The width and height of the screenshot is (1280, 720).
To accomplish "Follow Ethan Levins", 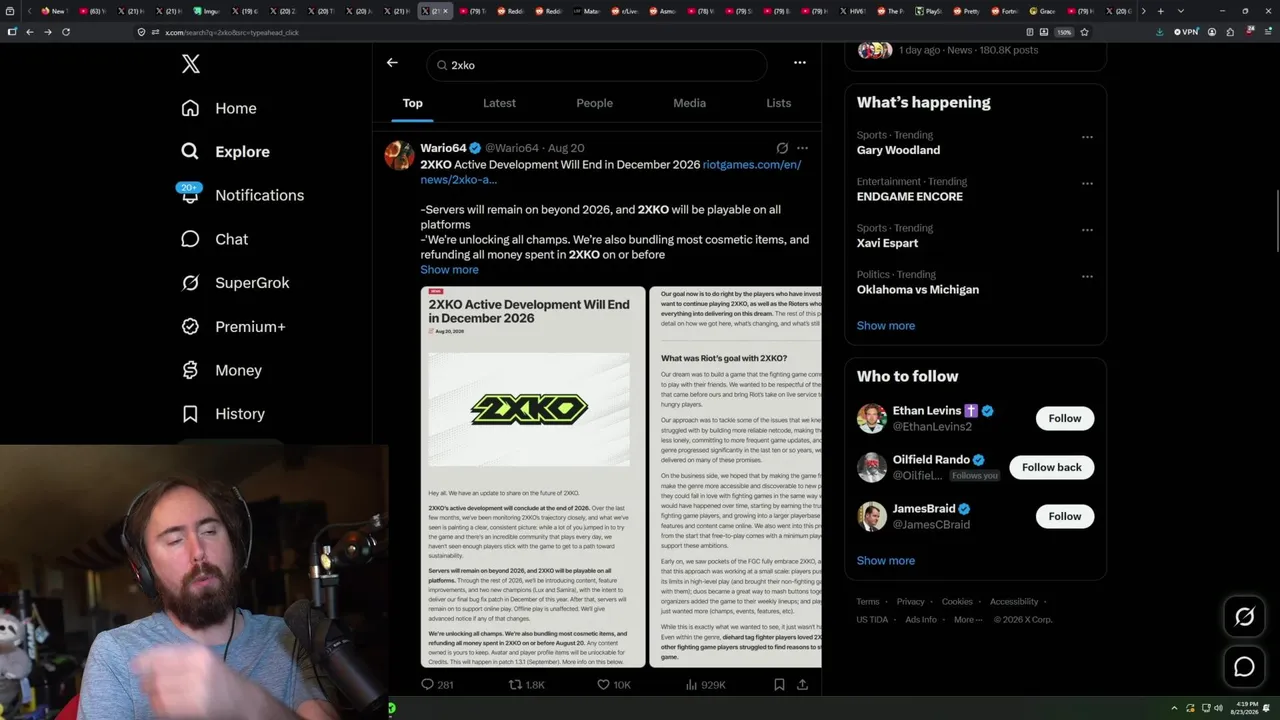I will (1064, 418).
